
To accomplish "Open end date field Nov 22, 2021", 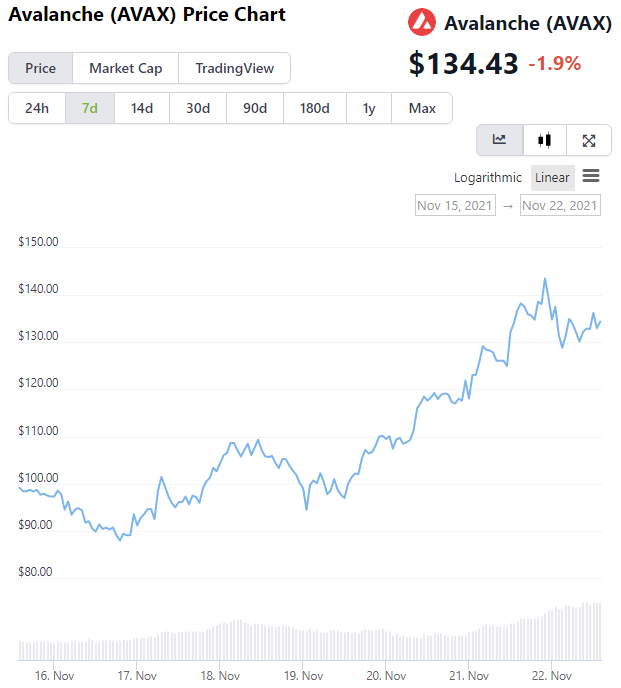I will 560,205.
